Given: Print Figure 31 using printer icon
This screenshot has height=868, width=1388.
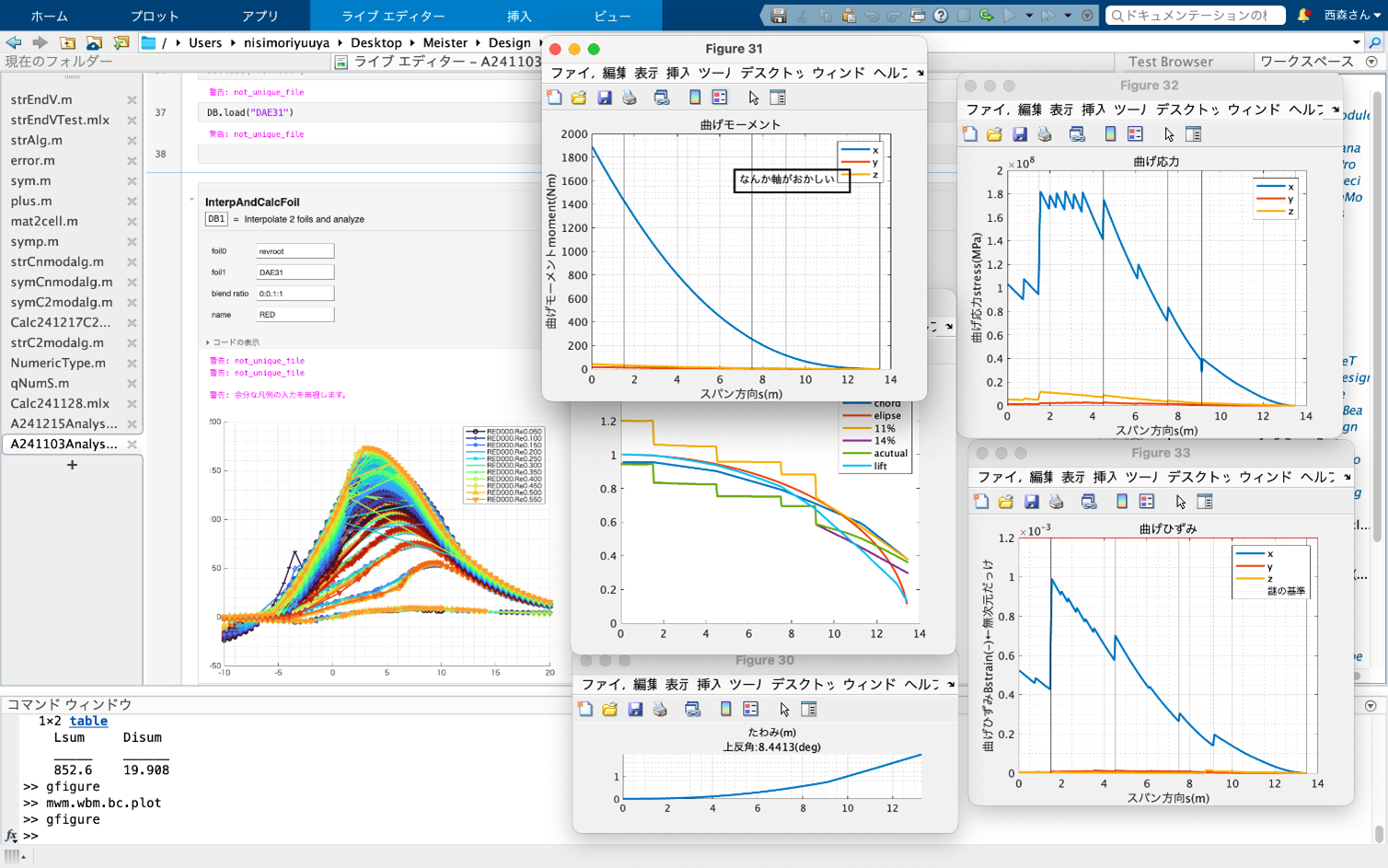Looking at the screenshot, I should click(630, 98).
